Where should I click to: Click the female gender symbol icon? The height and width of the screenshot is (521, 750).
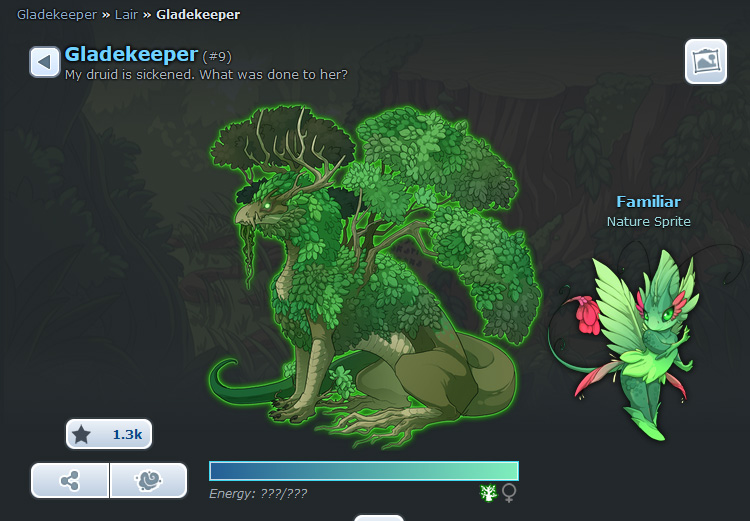tap(509, 493)
